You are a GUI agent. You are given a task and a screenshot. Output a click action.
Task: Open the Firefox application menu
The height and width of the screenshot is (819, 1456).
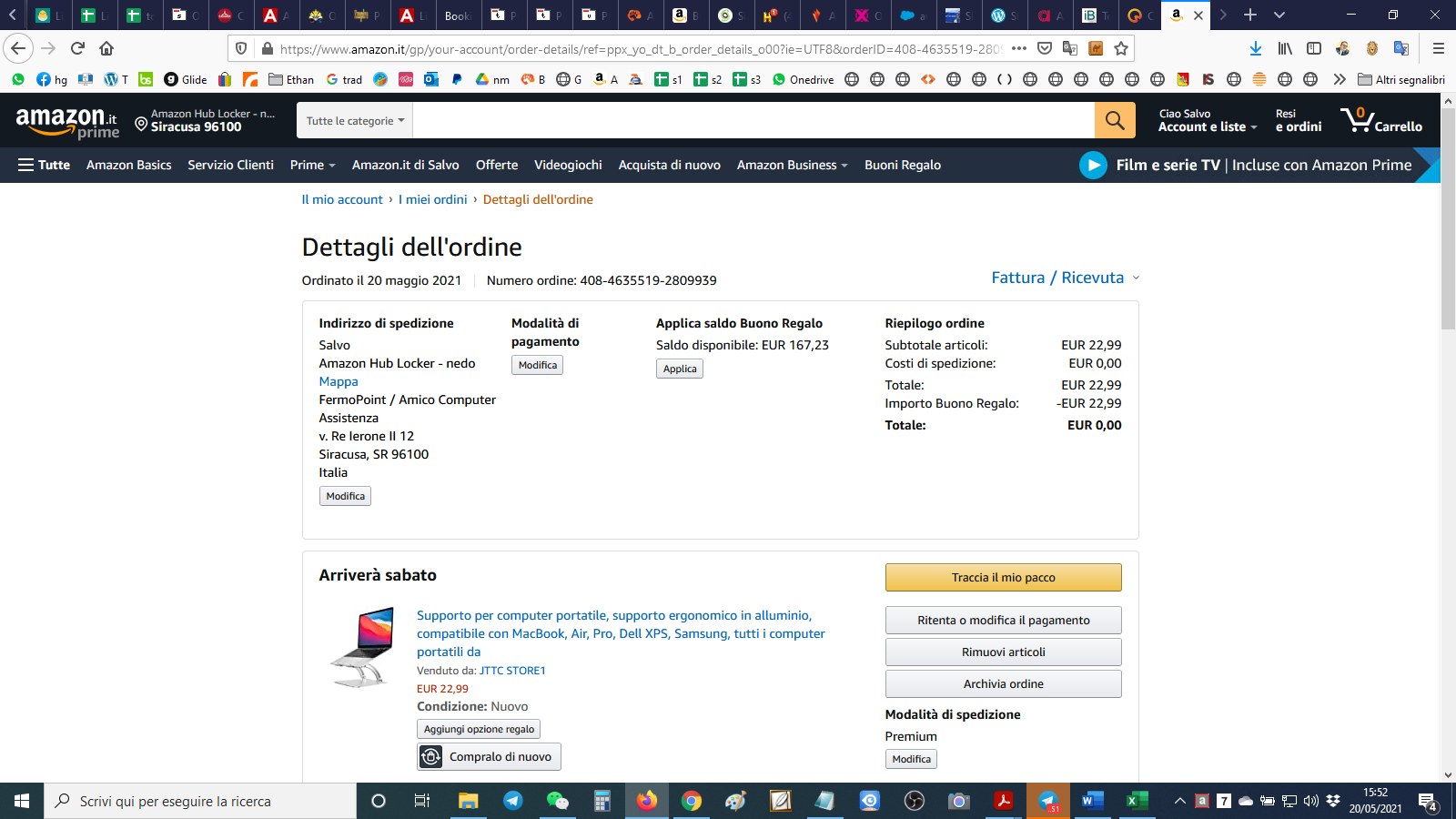(1439, 48)
